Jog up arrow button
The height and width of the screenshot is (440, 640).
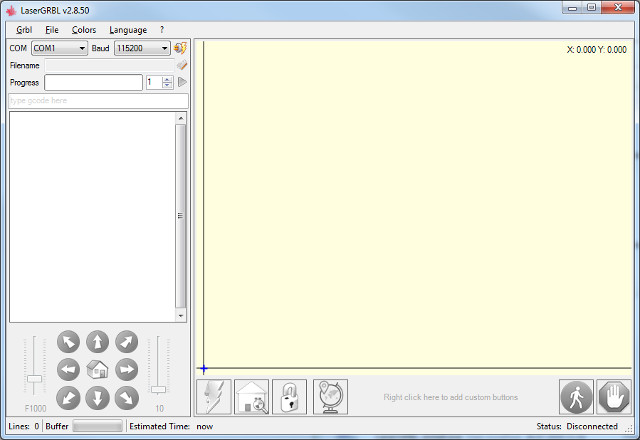click(x=98, y=342)
